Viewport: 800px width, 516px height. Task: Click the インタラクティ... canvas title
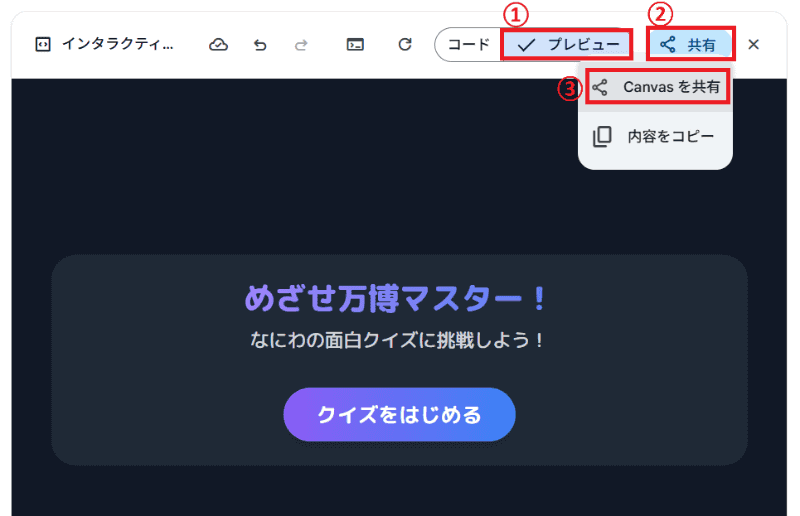[x=118, y=44]
